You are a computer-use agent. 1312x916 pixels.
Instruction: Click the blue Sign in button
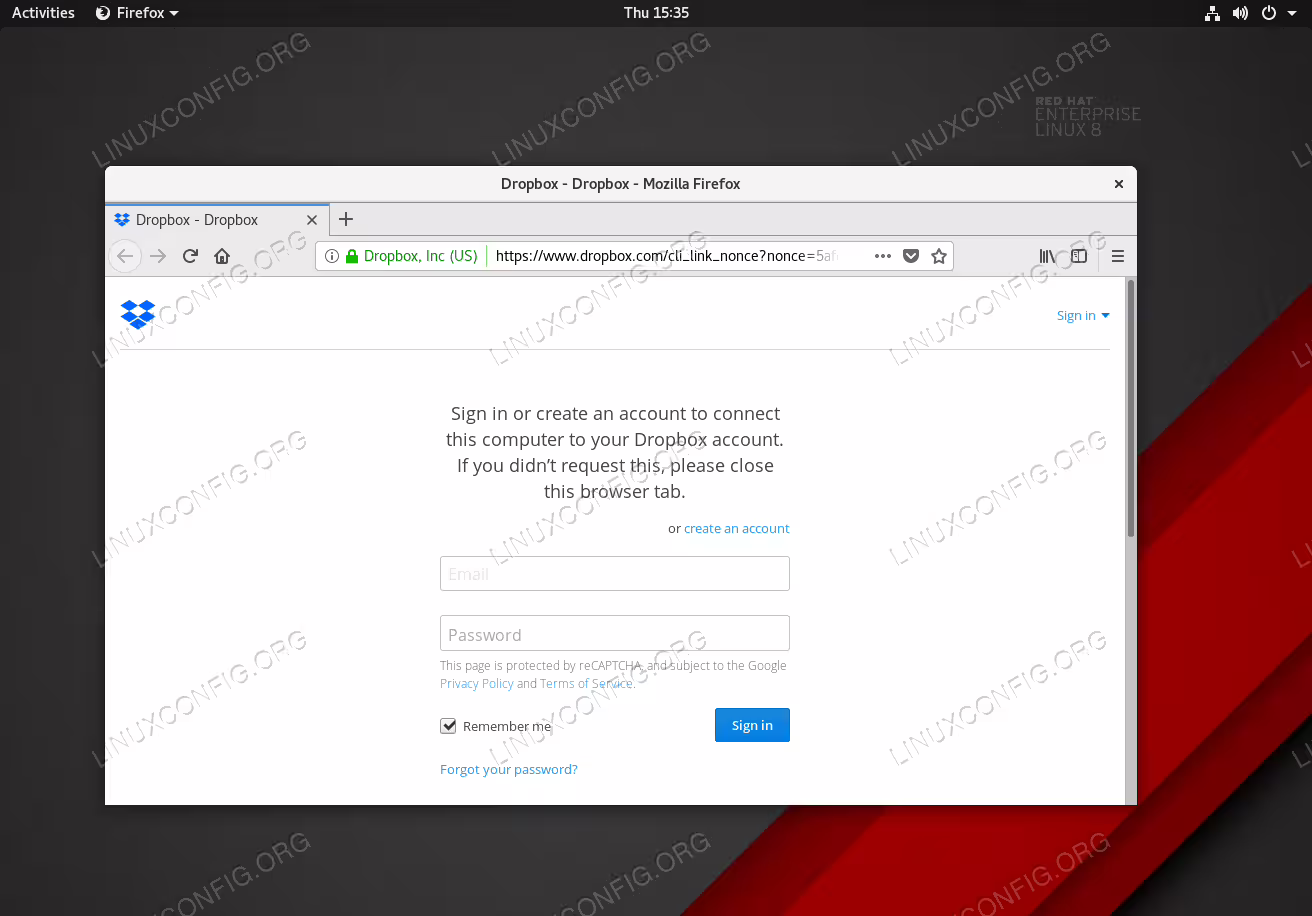[x=752, y=725]
